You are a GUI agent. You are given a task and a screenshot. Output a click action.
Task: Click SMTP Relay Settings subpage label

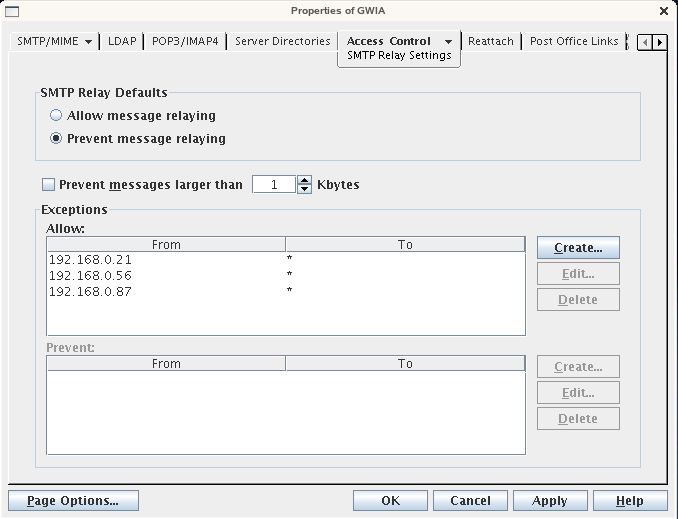399,55
